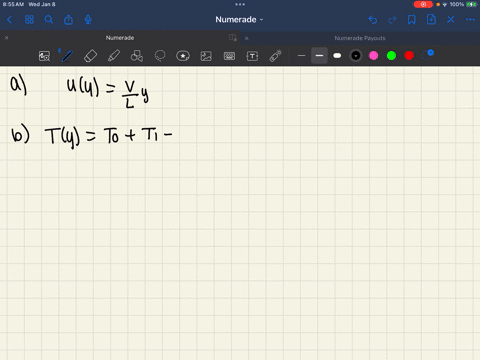Close the Numerade tab
Screen dimensions: 480x360
(6, 38)
